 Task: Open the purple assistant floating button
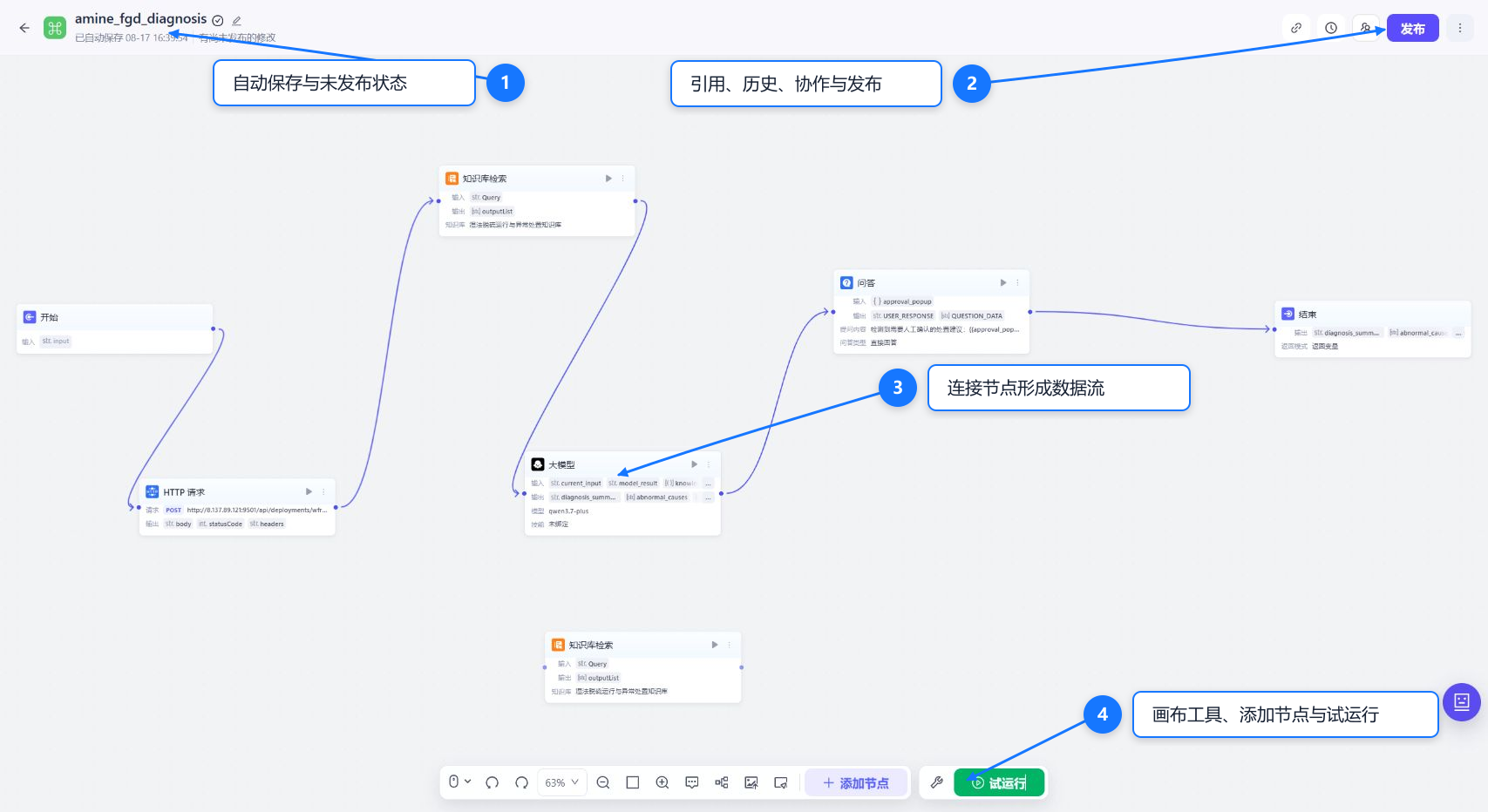coord(1462,701)
